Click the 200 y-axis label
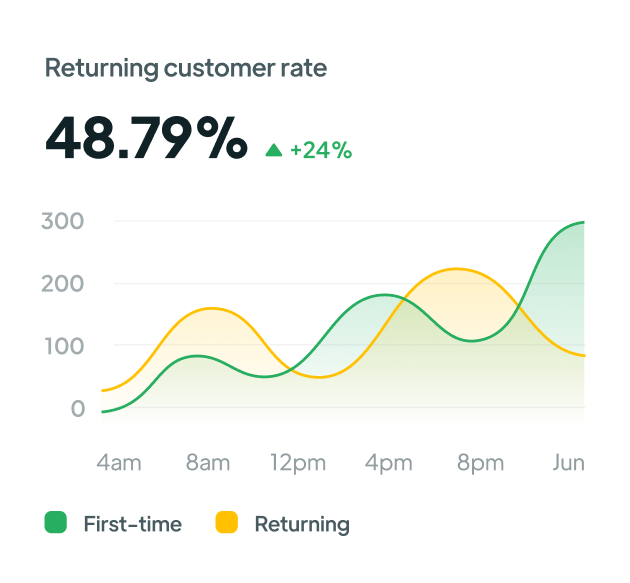Viewport: 630px width, 583px height. [x=63, y=283]
